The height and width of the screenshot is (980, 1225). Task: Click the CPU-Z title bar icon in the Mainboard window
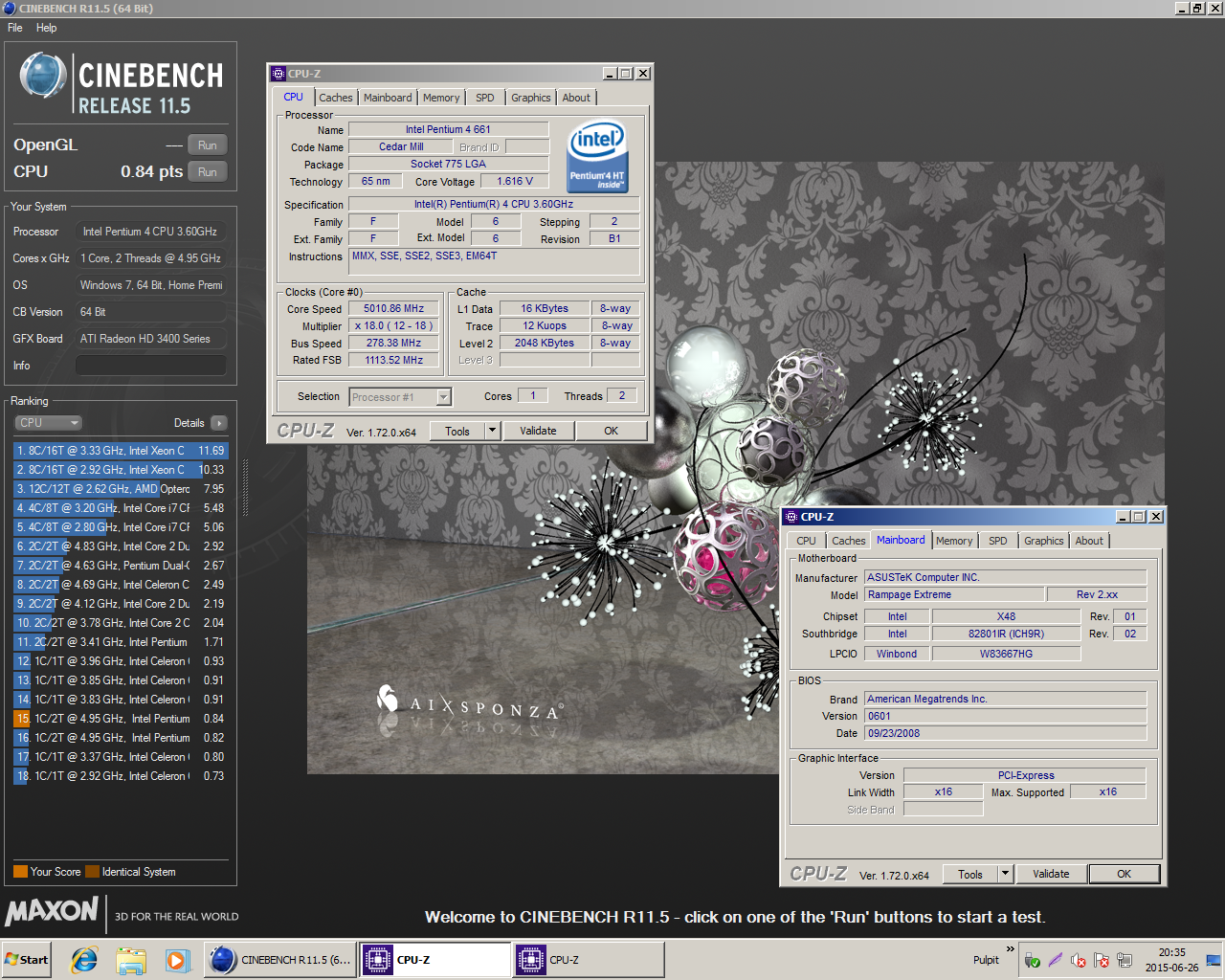pos(791,516)
